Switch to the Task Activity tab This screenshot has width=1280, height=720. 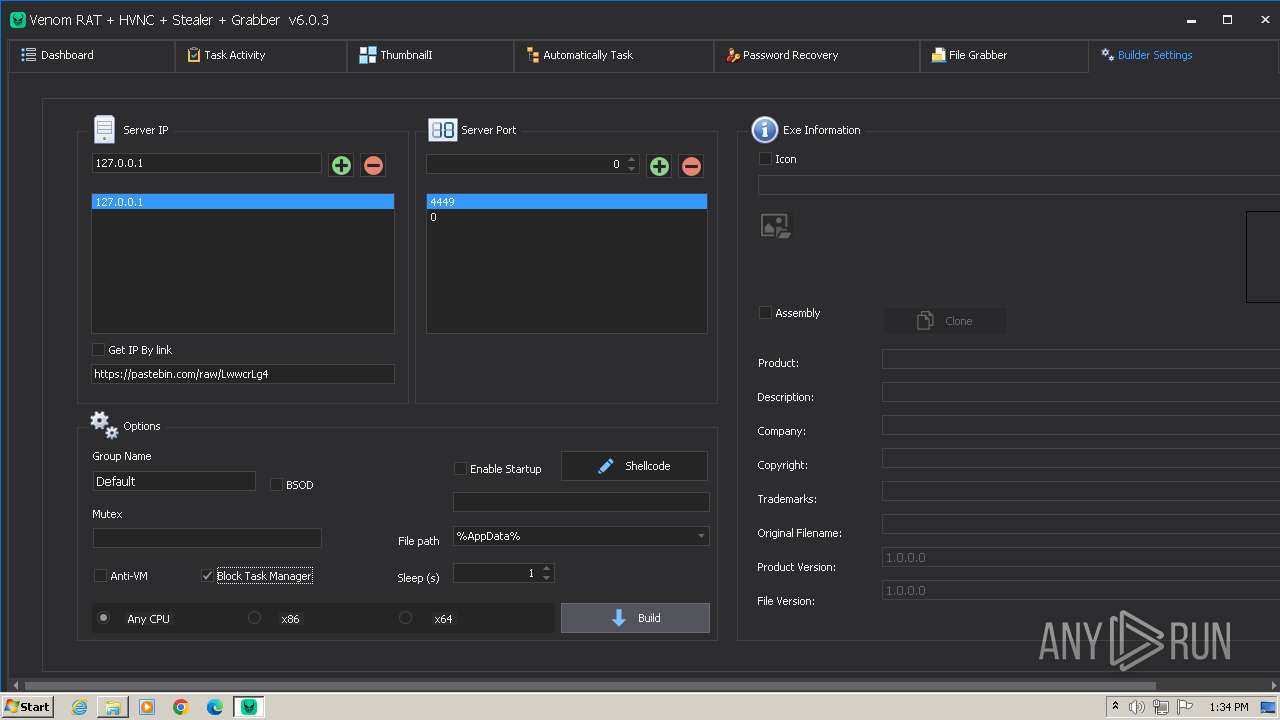click(x=260, y=56)
